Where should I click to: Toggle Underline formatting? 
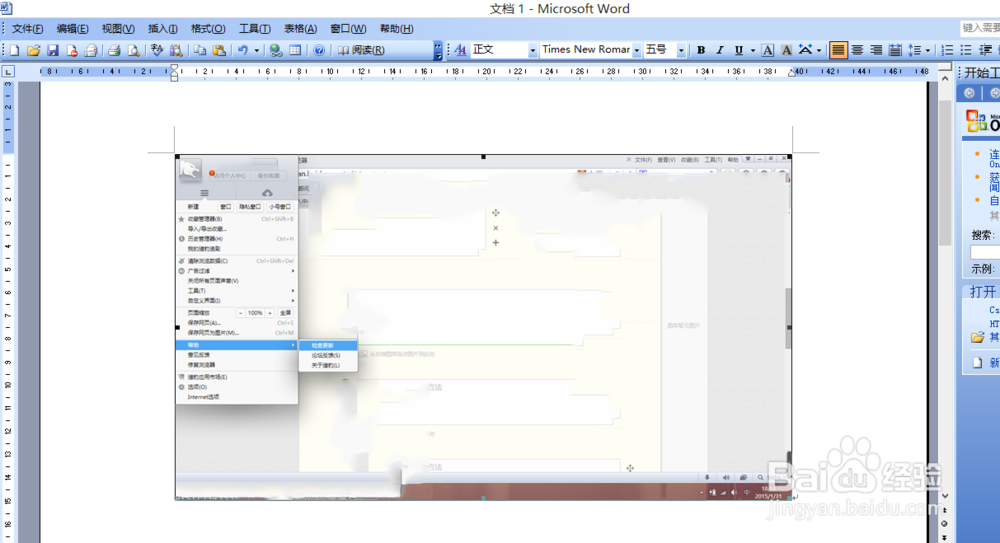point(739,50)
